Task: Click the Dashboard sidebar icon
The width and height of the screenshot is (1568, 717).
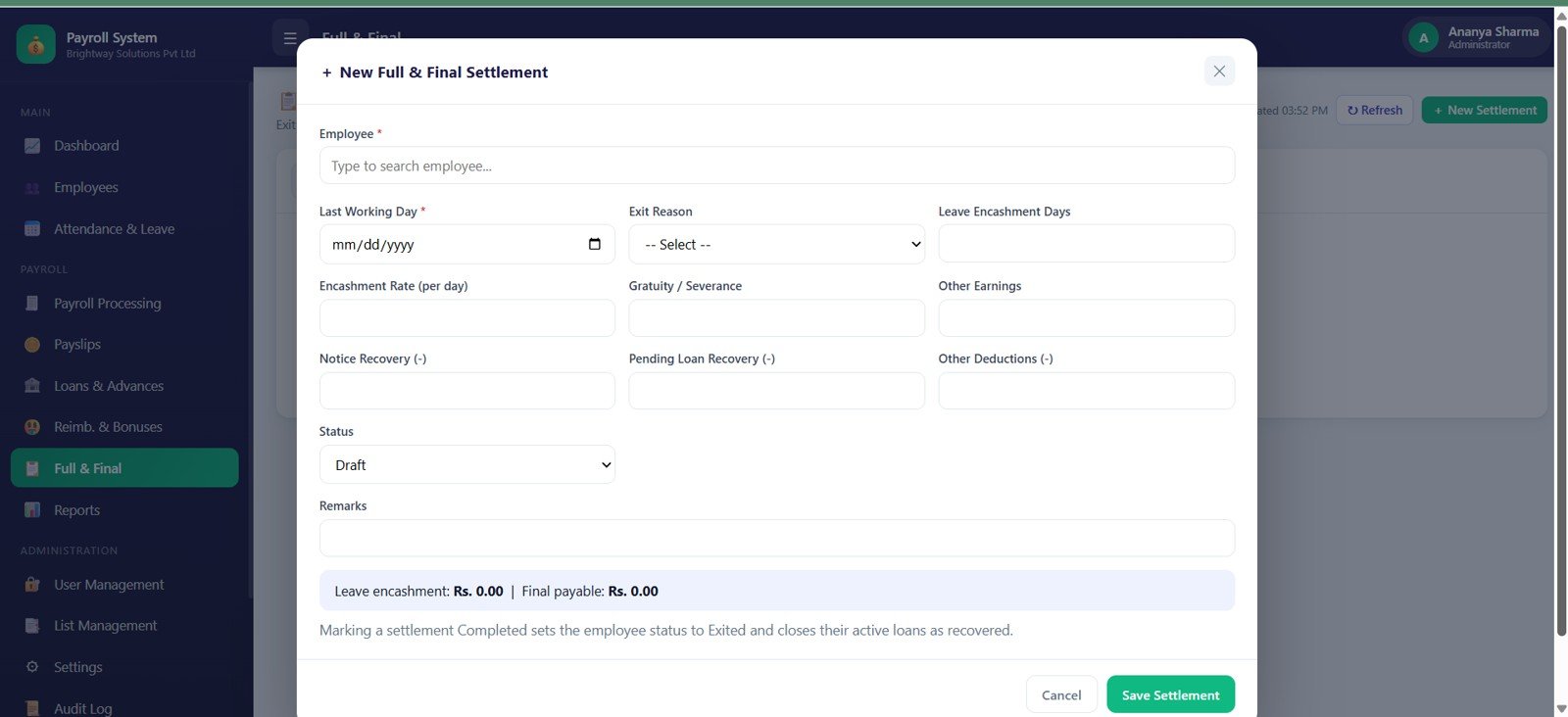Action: click(32, 146)
